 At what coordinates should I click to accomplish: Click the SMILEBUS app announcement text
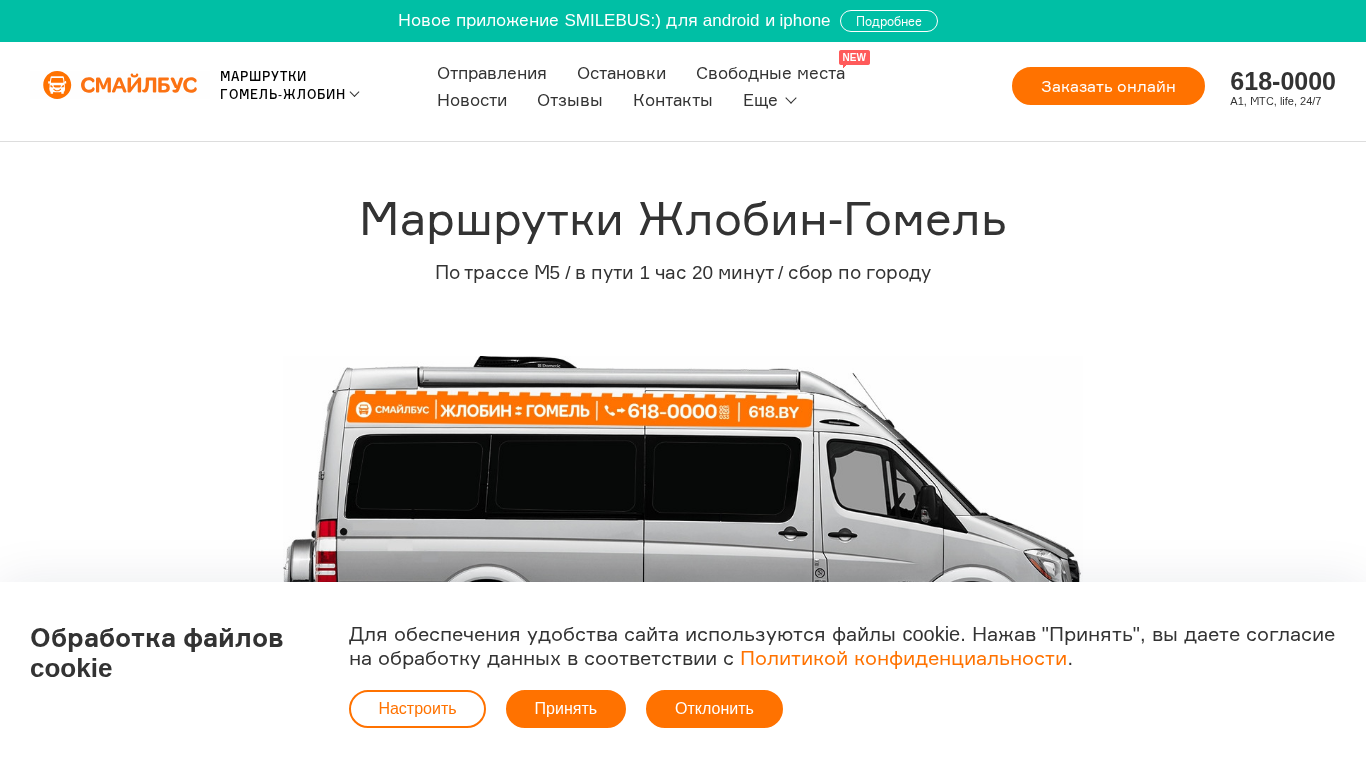pyautogui.click(x=614, y=20)
